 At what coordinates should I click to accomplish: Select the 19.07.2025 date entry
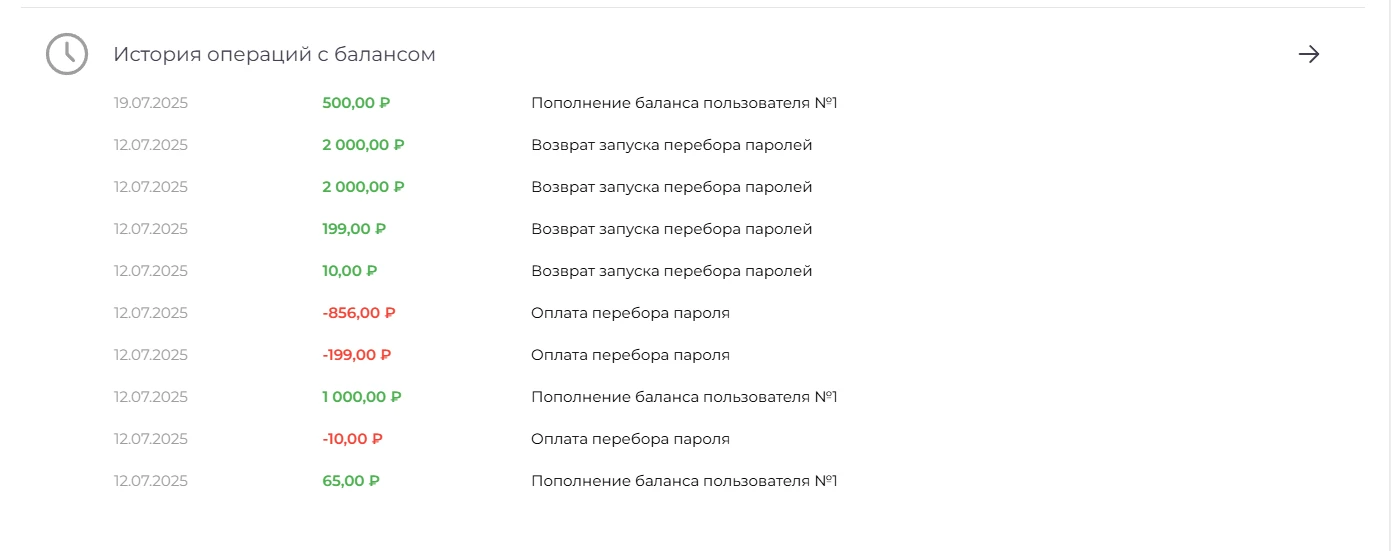(x=151, y=103)
